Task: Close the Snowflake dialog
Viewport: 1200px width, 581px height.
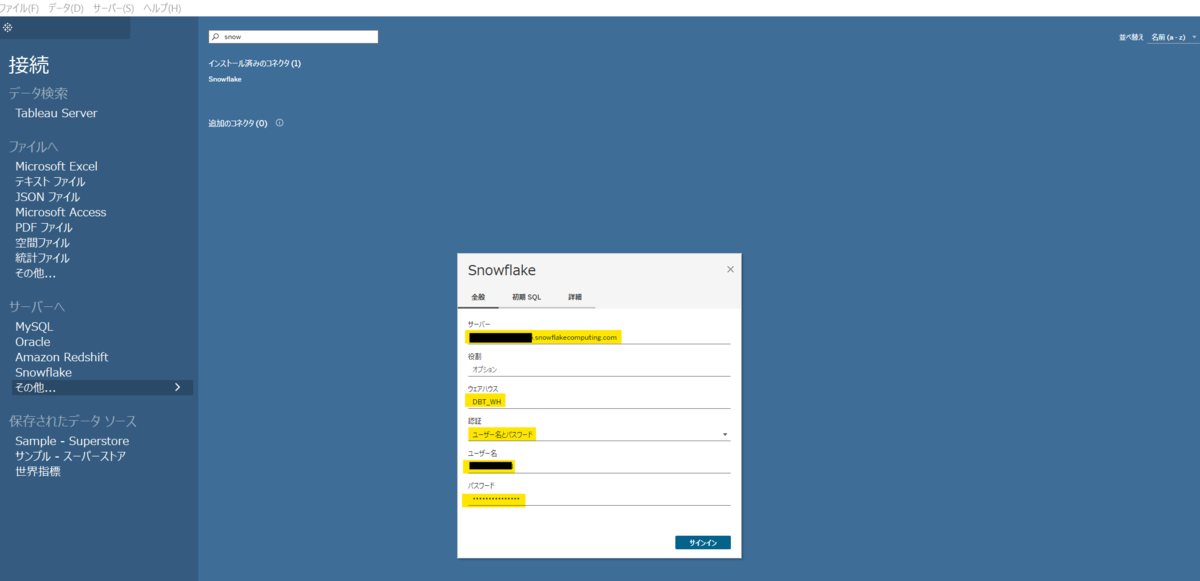Action: pyautogui.click(x=730, y=269)
